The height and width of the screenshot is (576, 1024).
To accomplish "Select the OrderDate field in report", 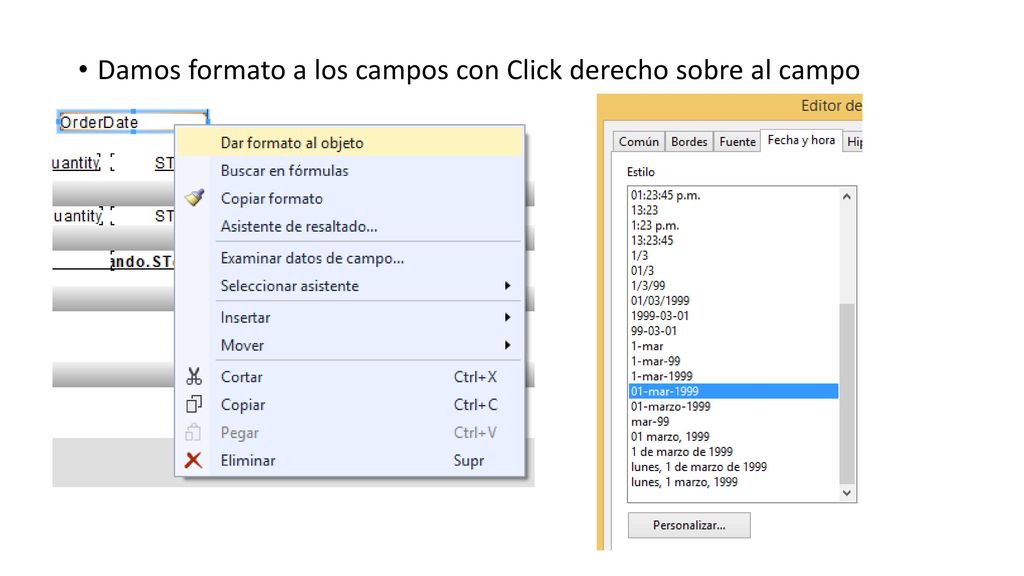I will [x=133, y=122].
